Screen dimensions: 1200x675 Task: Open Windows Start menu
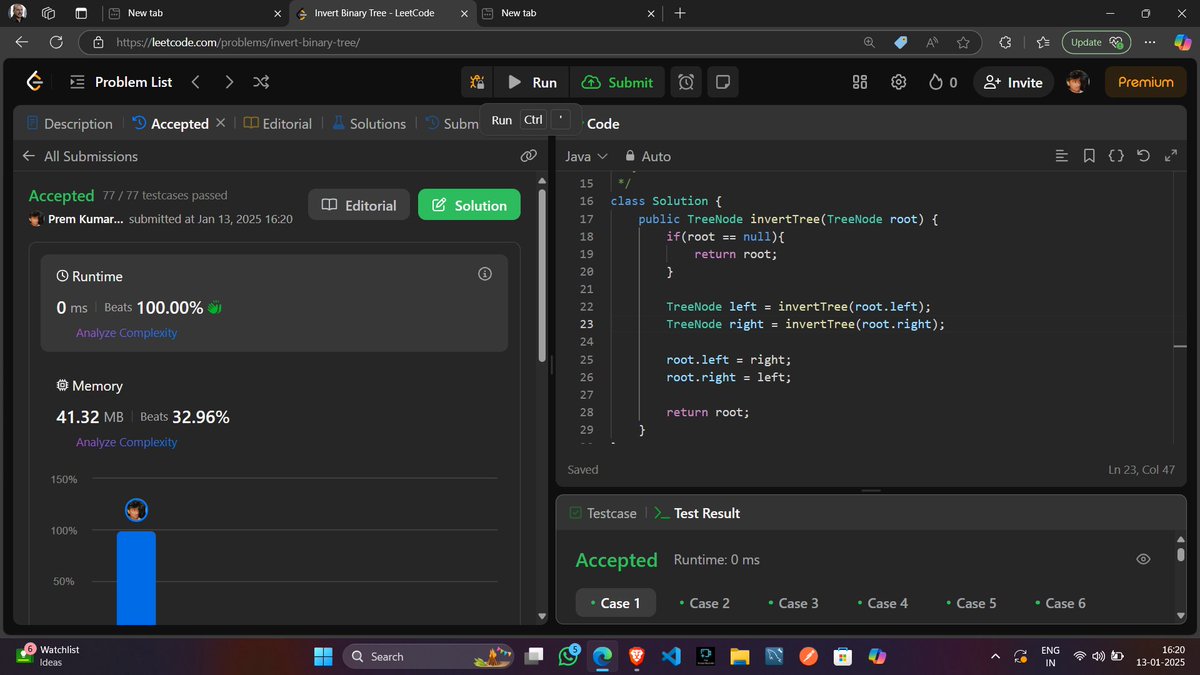[x=323, y=656]
